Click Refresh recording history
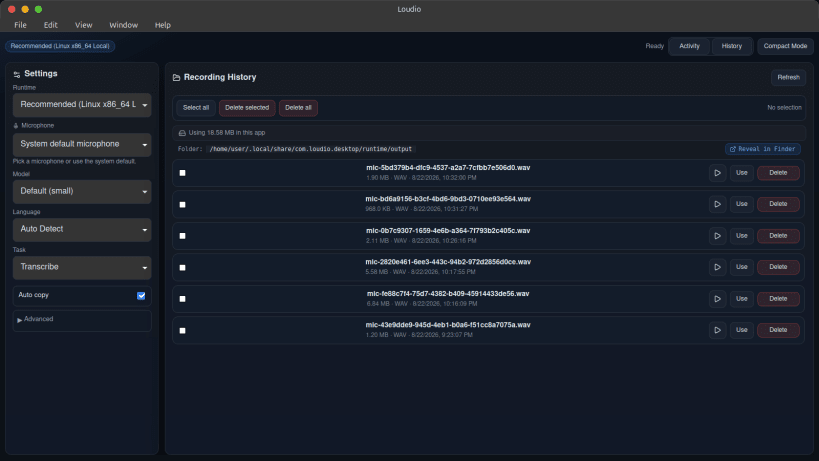 (788, 77)
